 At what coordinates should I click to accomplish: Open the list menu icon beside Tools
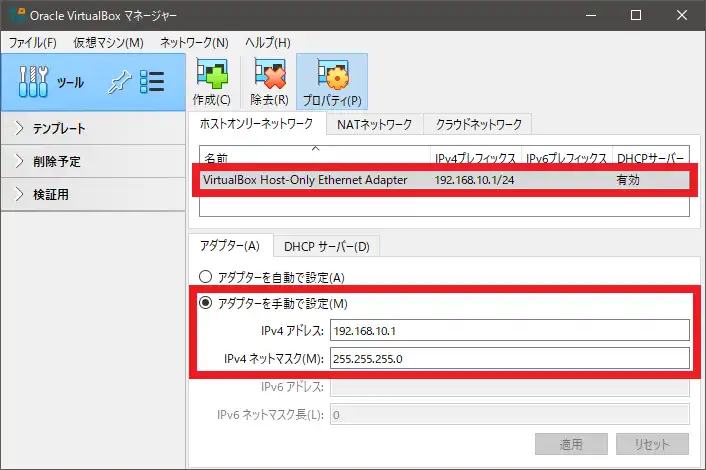pyautogui.click(x=152, y=81)
